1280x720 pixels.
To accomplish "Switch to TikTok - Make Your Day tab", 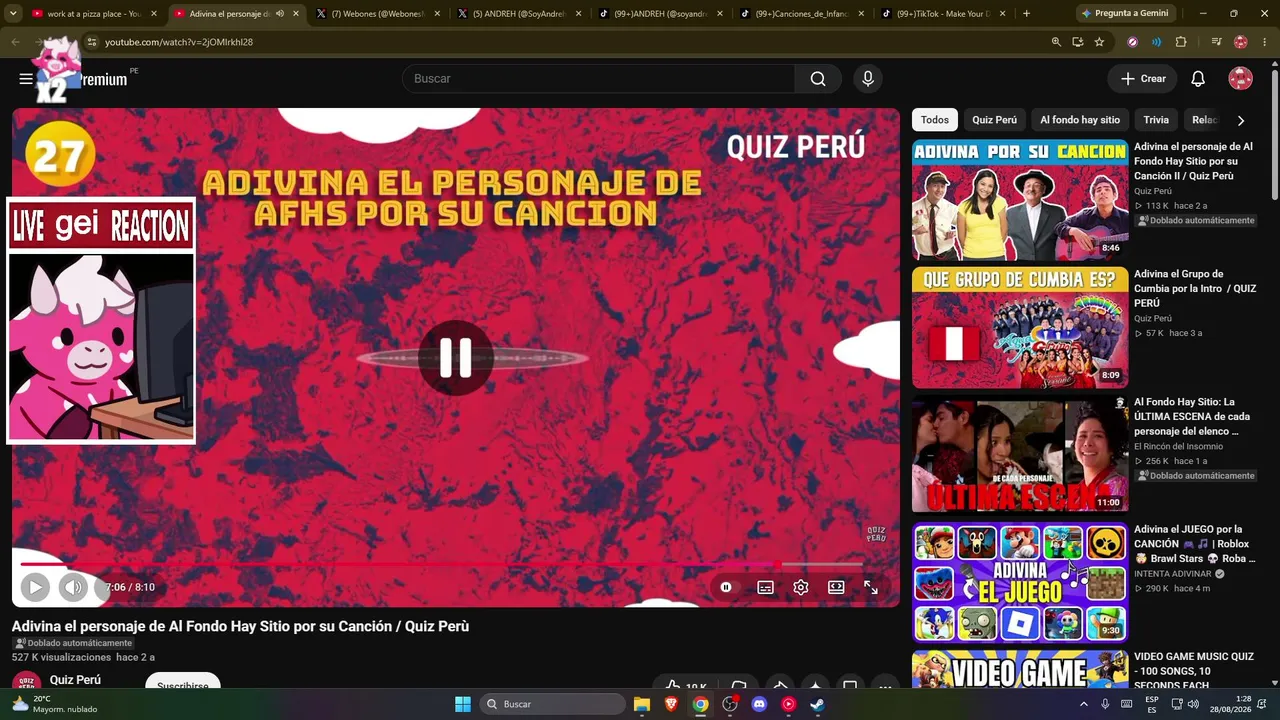I will [x=946, y=14].
